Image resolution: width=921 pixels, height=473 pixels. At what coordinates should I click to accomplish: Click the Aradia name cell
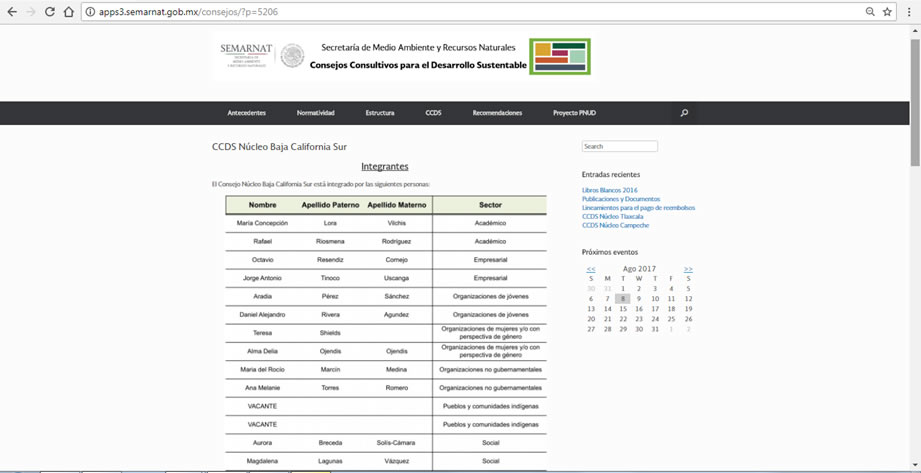click(x=263, y=296)
